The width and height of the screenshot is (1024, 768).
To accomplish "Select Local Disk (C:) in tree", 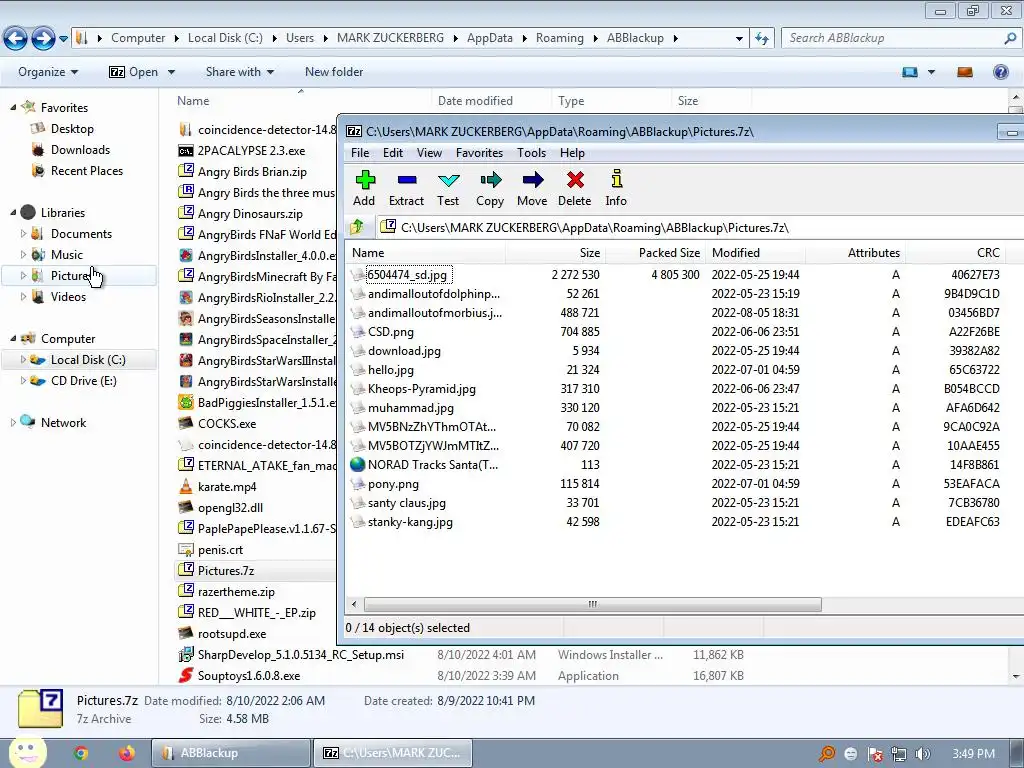I will tap(78, 360).
